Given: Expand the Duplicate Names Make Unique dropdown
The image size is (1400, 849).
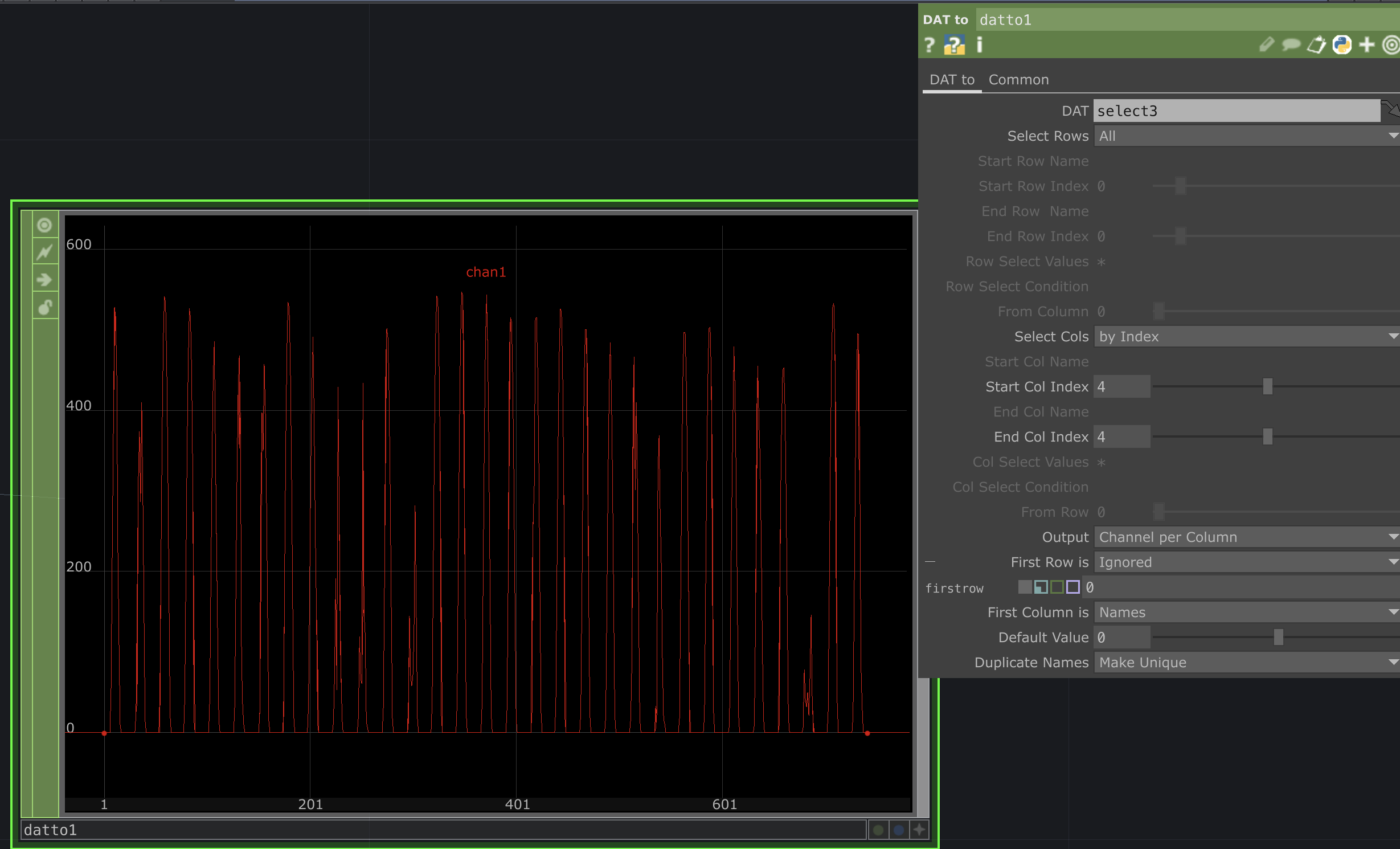Looking at the screenshot, I should pos(1245,663).
